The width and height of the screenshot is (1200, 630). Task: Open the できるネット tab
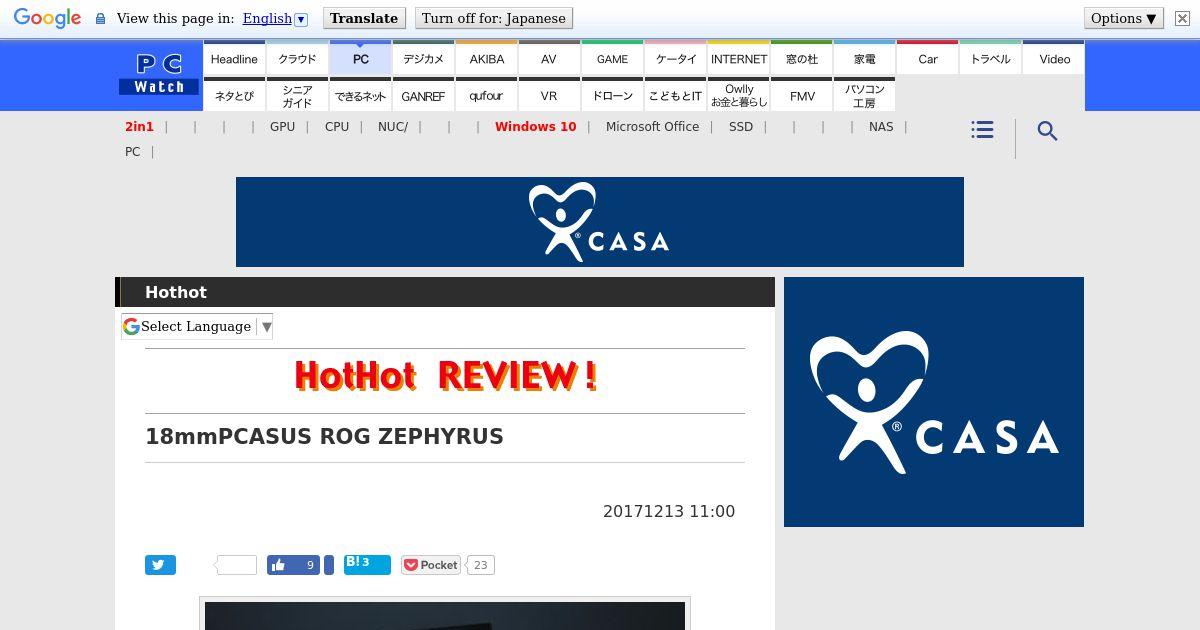(360, 95)
